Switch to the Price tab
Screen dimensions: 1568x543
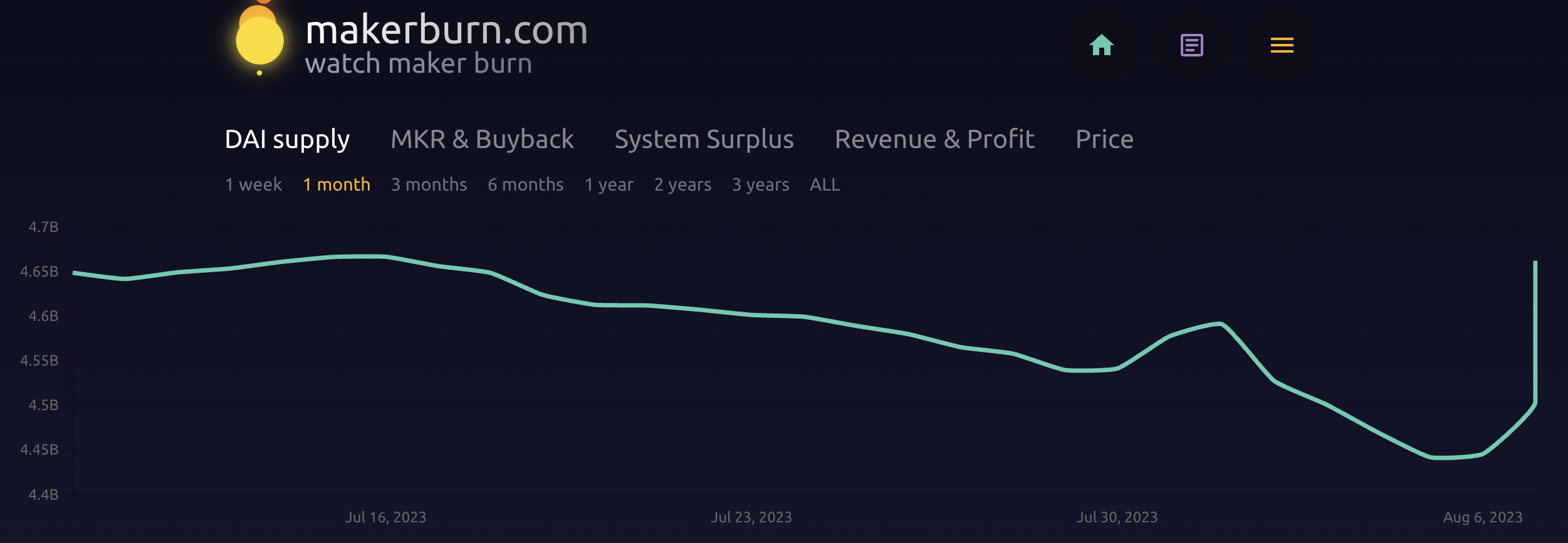(1104, 139)
